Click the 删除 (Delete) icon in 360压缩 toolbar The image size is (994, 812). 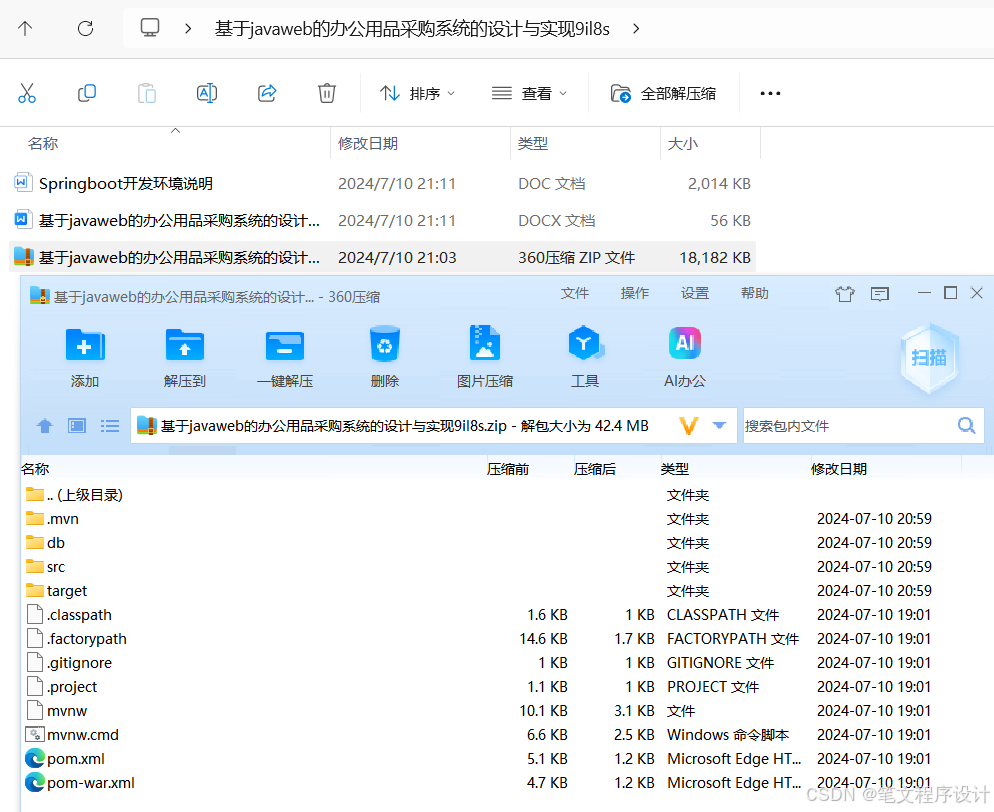click(384, 355)
